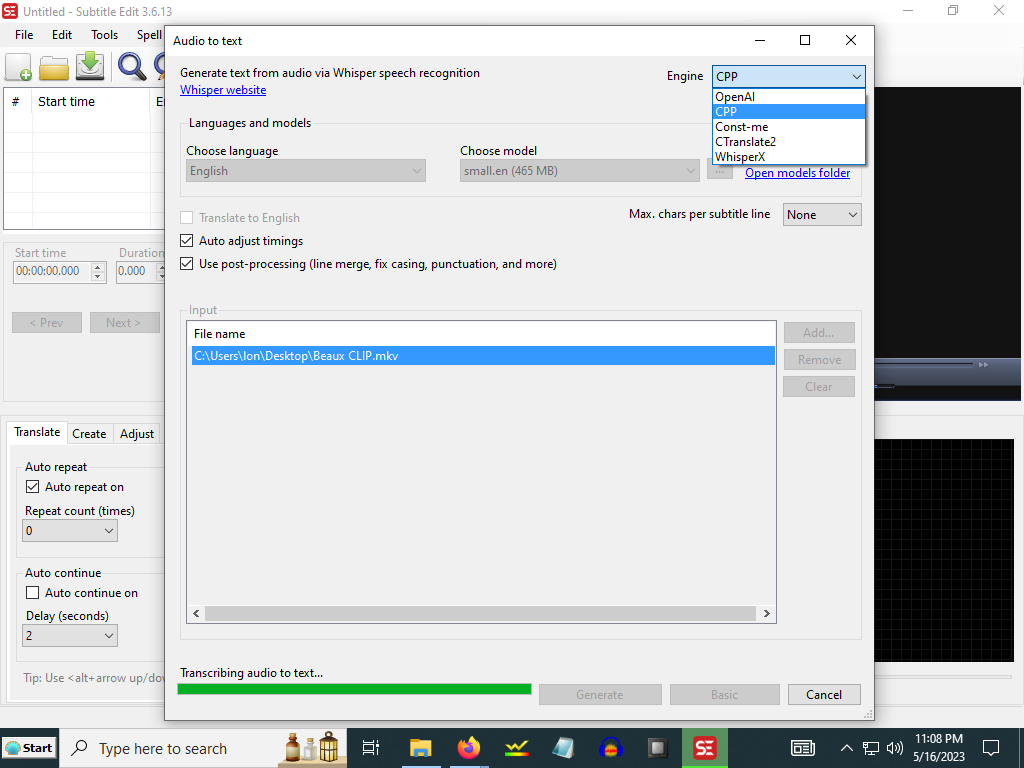
Task: Open Delay seconds dropdown
Action: (70, 635)
